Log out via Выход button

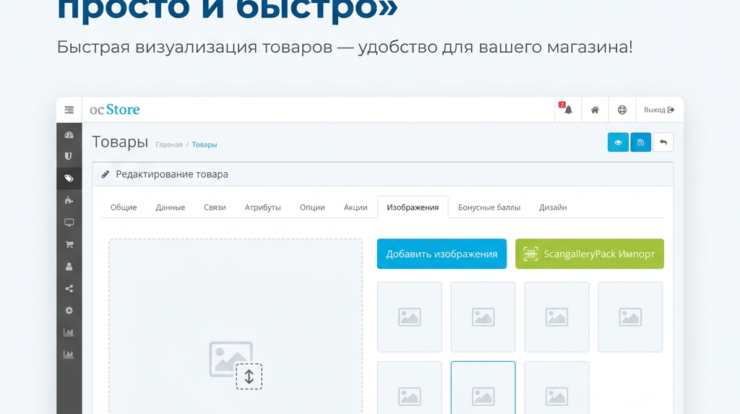point(659,110)
